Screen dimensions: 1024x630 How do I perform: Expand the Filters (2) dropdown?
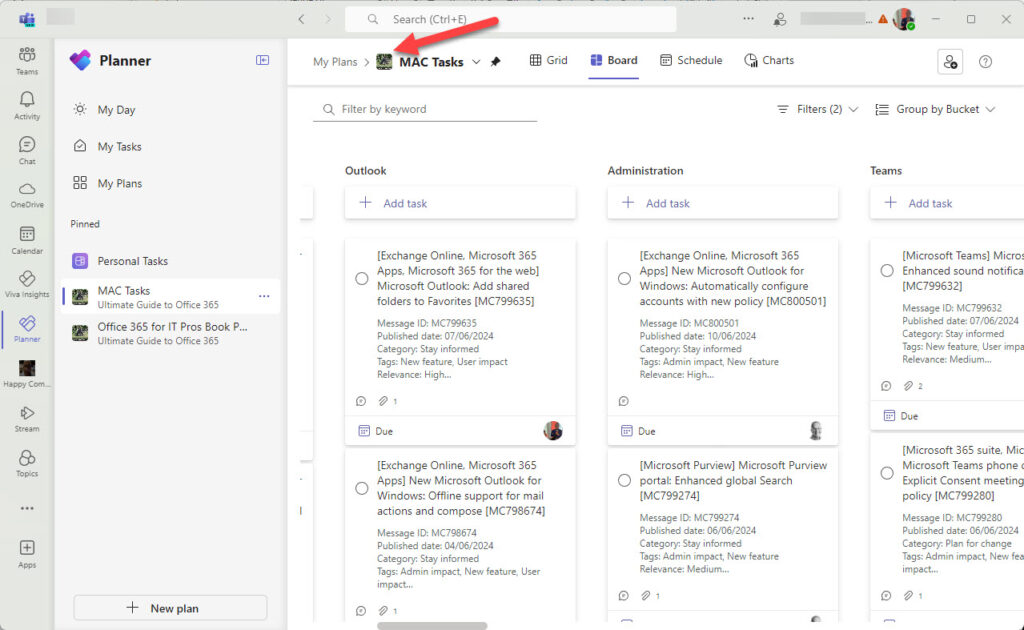point(817,109)
